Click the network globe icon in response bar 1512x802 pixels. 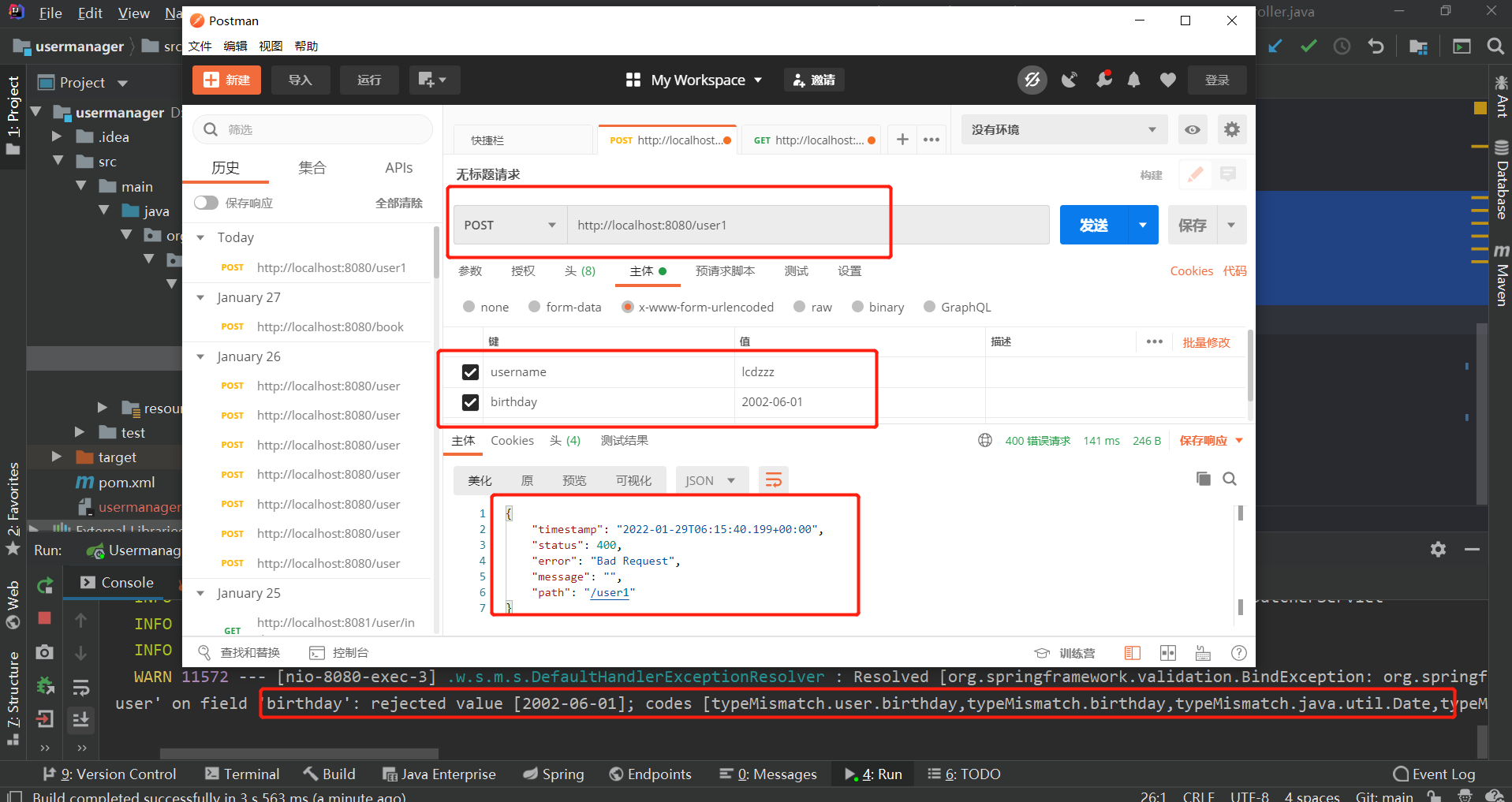click(x=985, y=440)
